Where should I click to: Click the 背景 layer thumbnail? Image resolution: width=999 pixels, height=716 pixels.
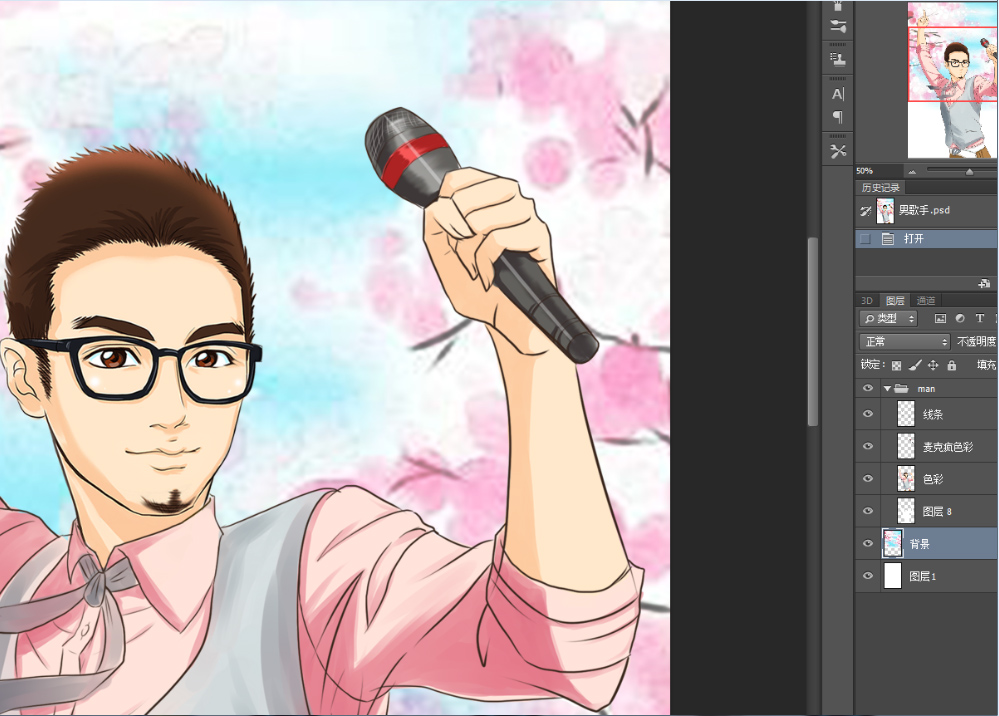pyautogui.click(x=893, y=543)
